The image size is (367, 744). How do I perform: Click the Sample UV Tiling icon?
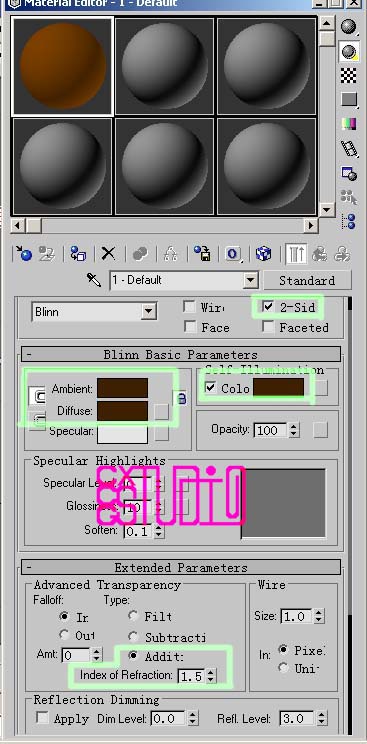349,100
